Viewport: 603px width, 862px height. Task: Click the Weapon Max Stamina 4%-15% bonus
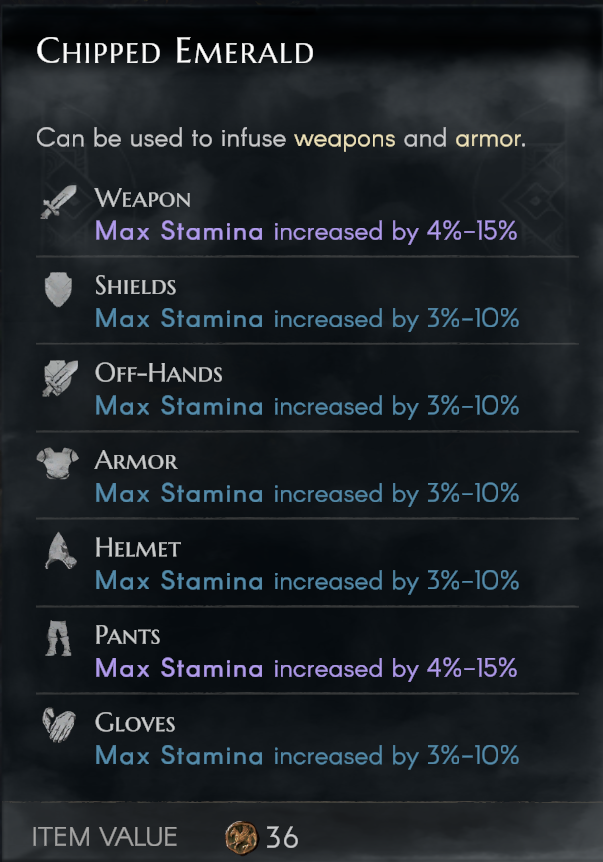306,232
